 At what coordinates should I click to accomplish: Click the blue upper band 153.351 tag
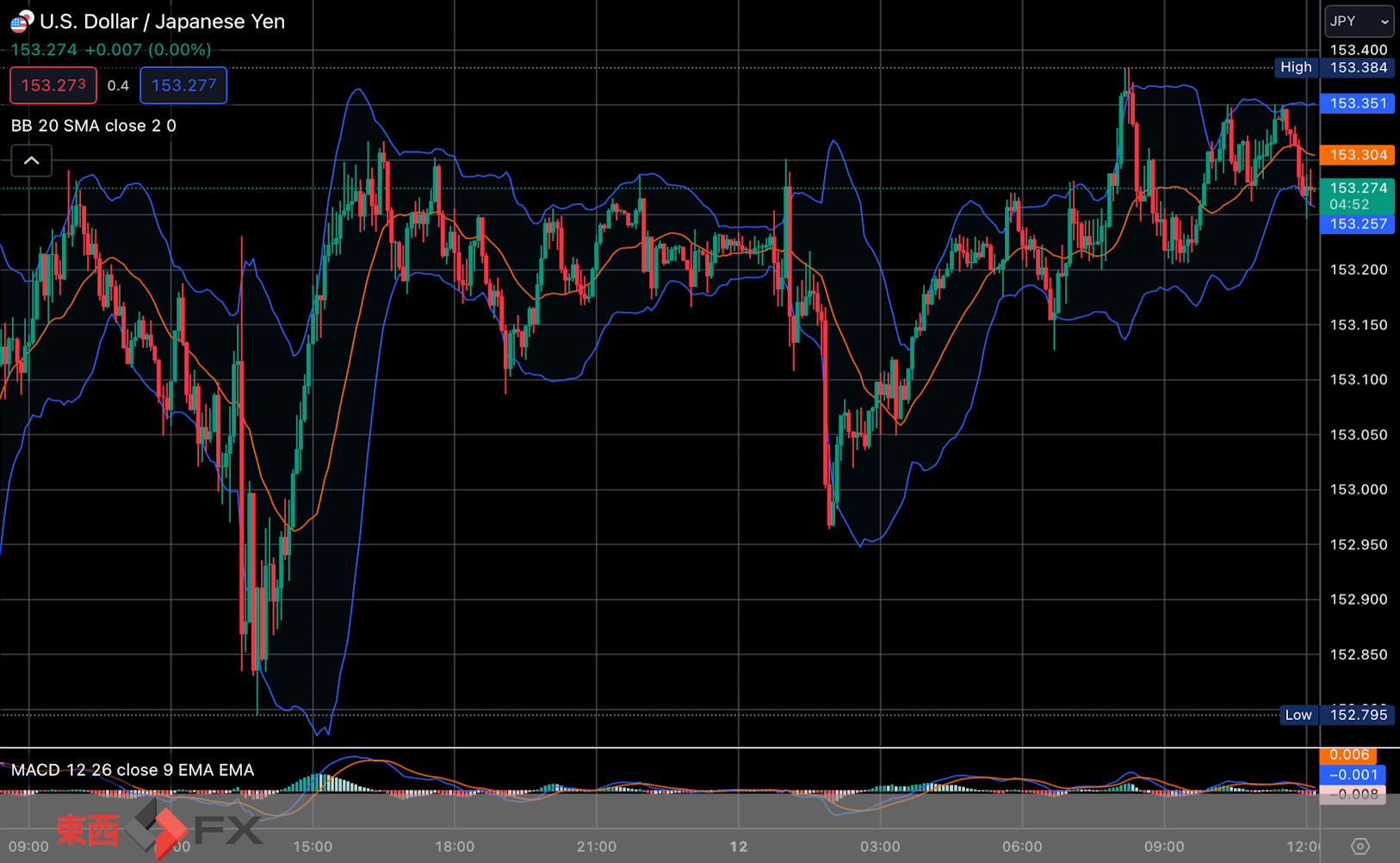tap(1358, 103)
